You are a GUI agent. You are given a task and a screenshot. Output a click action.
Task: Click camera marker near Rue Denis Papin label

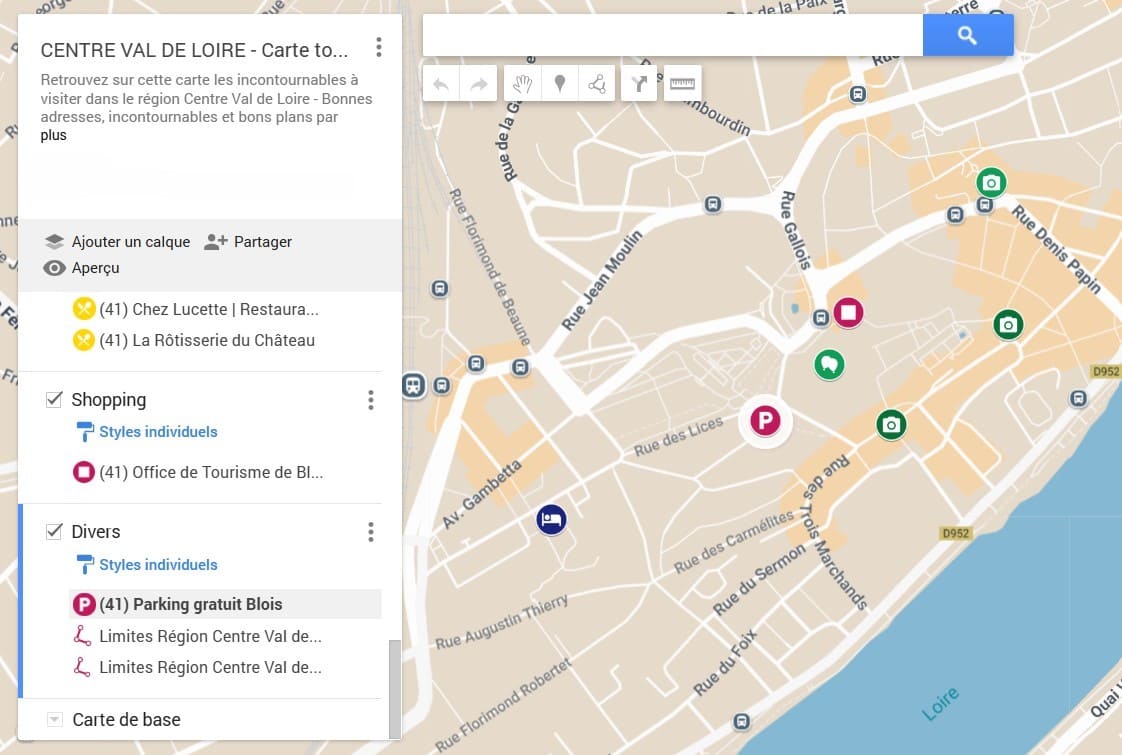pyautogui.click(x=992, y=183)
